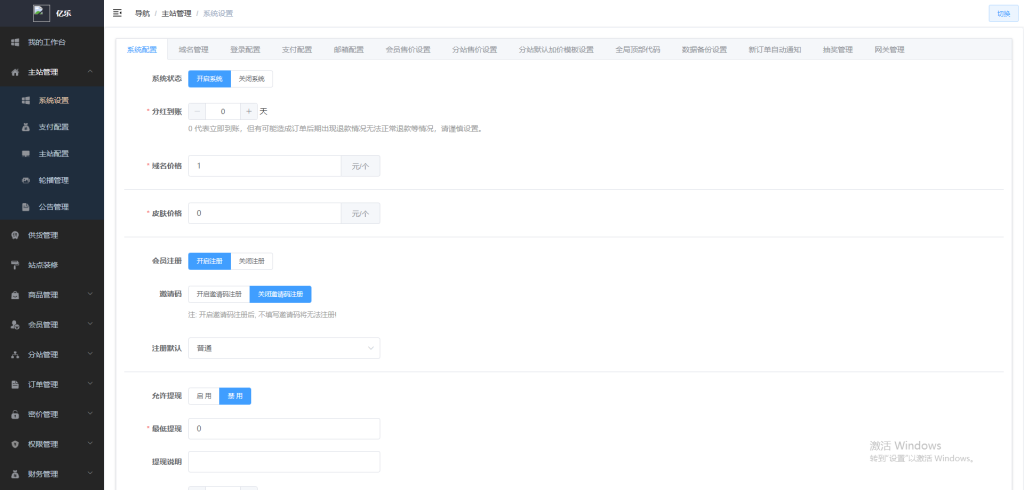Collapse the 主站管理 menu chevron

90,72
